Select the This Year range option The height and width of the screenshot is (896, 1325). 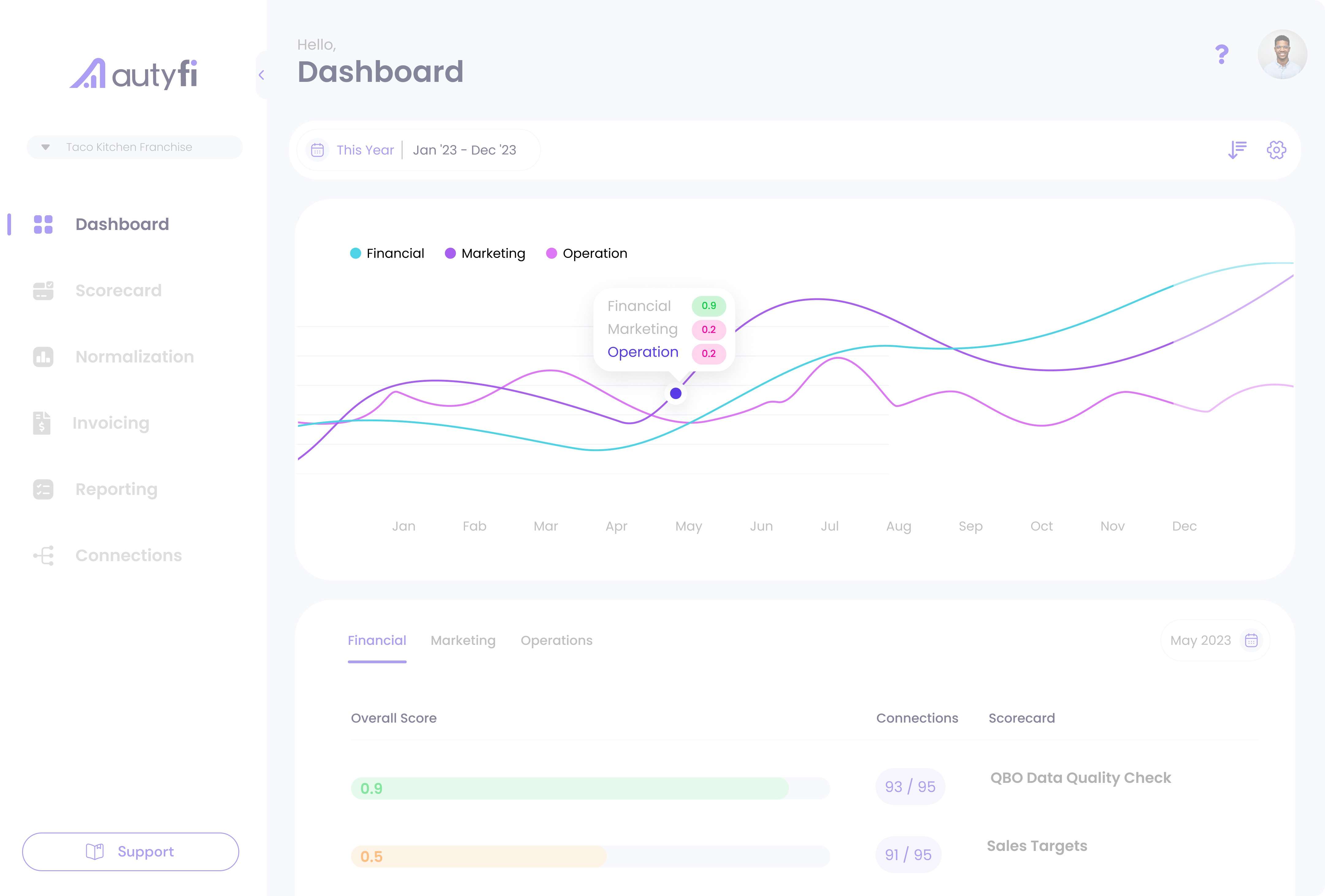click(x=365, y=150)
